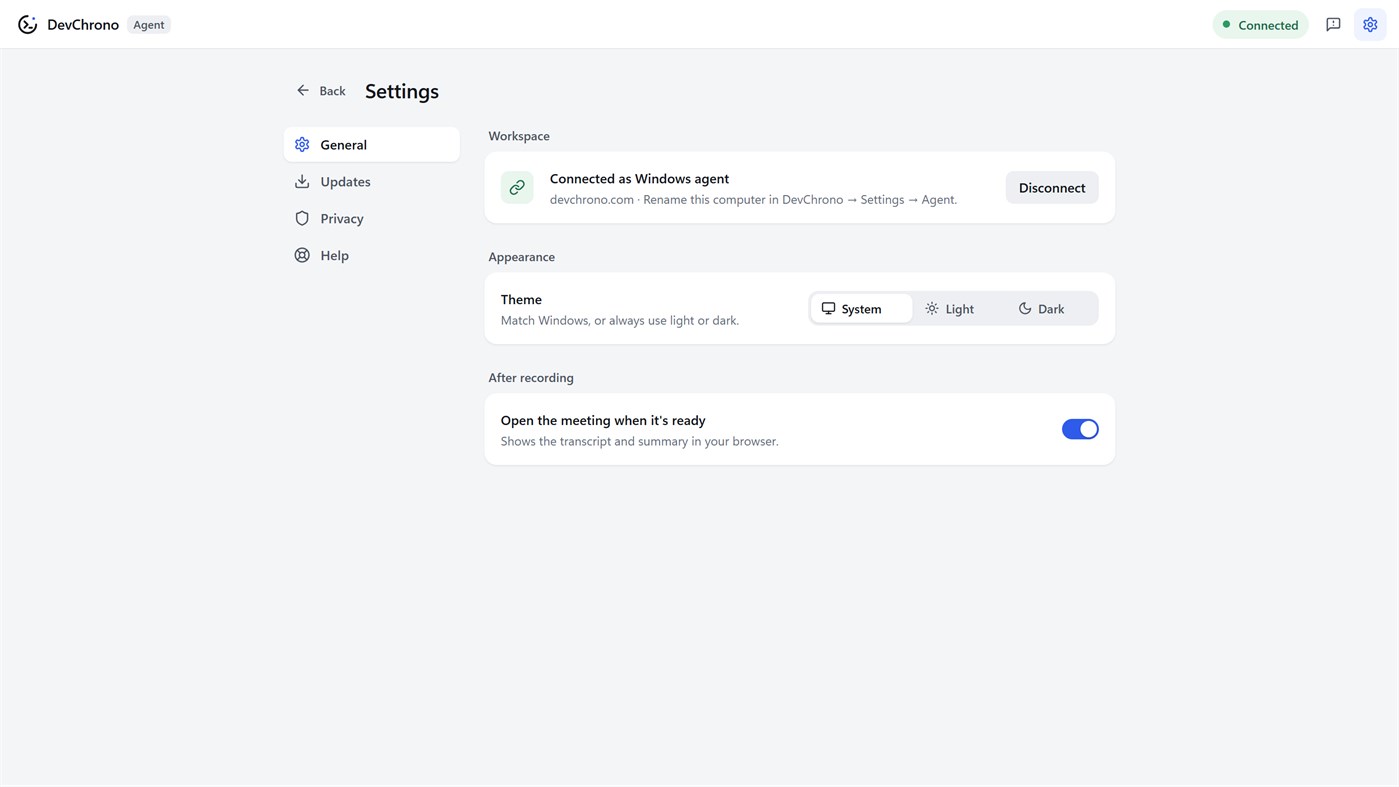Click the Theme label
Image resolution: width=1399 pixels, height=787 pixels.
click(x=521, y=299)
